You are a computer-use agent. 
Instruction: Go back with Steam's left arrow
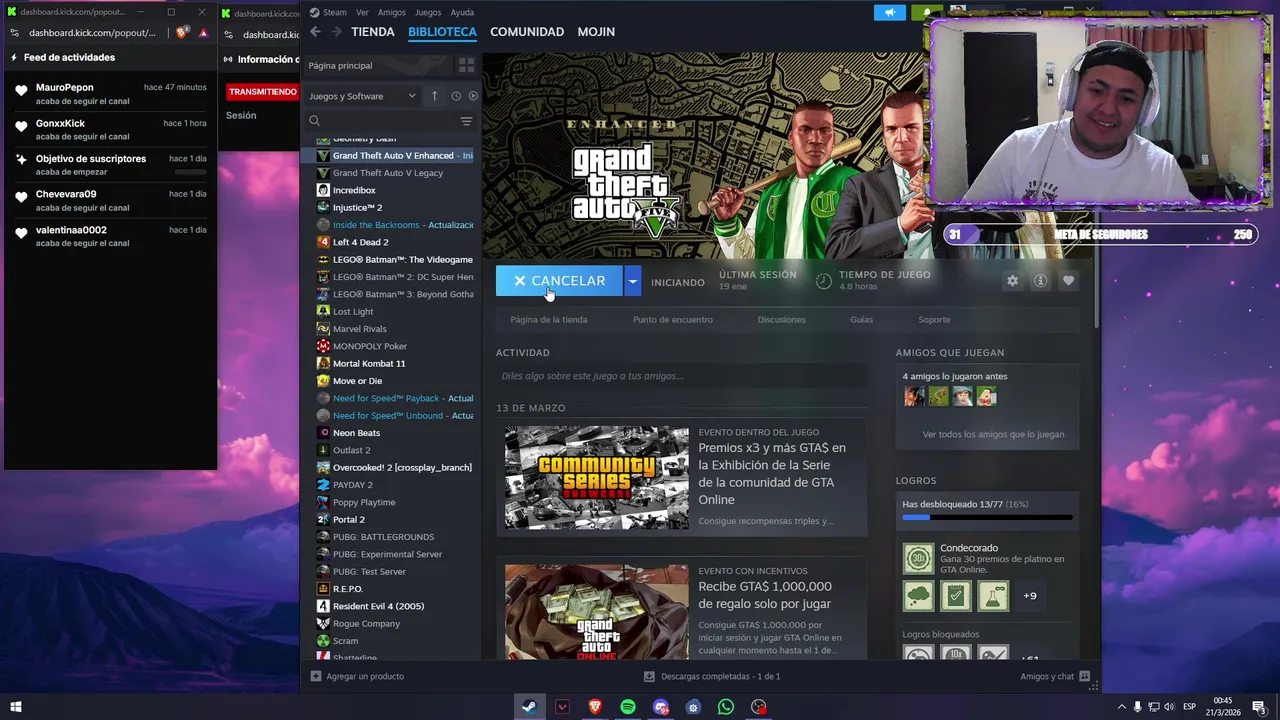315,32
